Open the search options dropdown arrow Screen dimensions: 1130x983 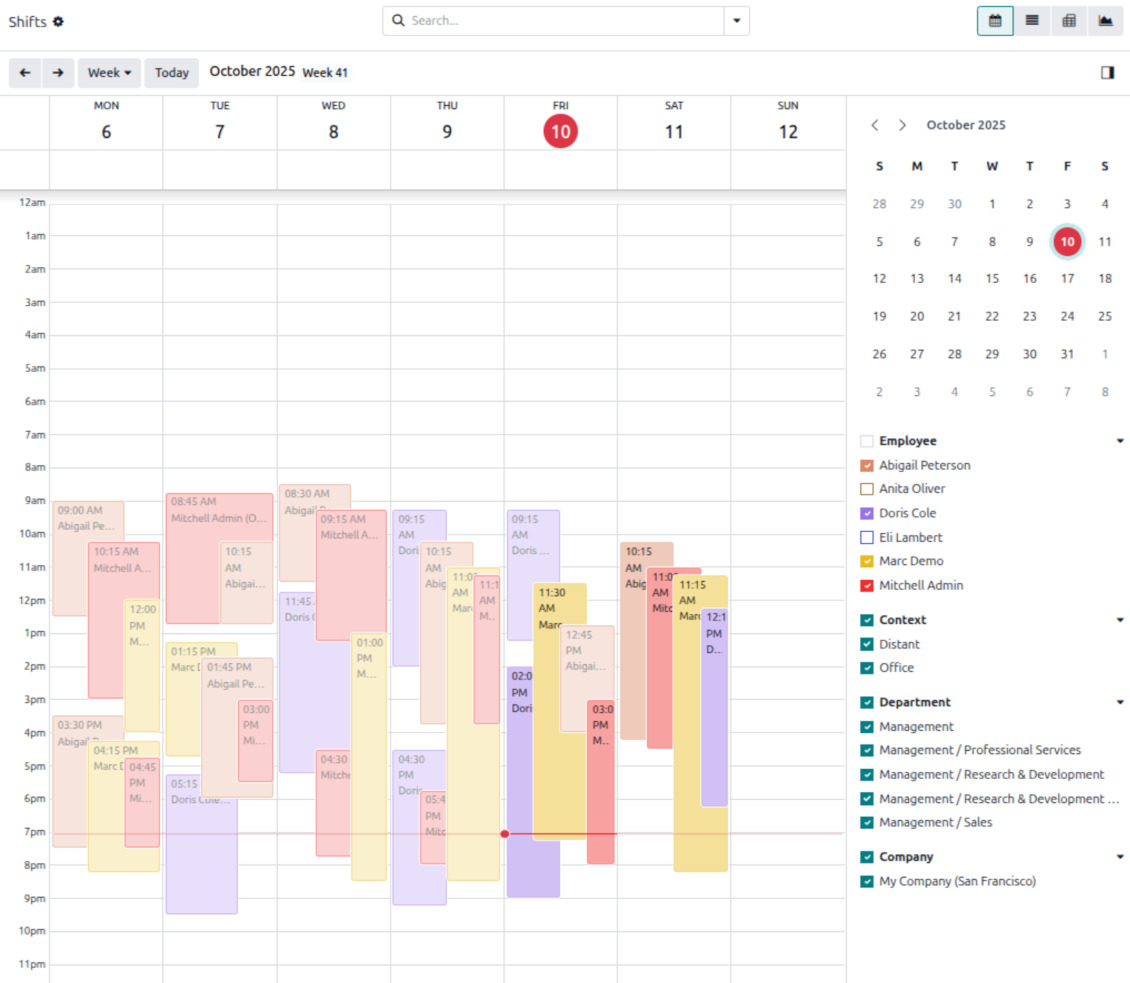coord(737,21)
